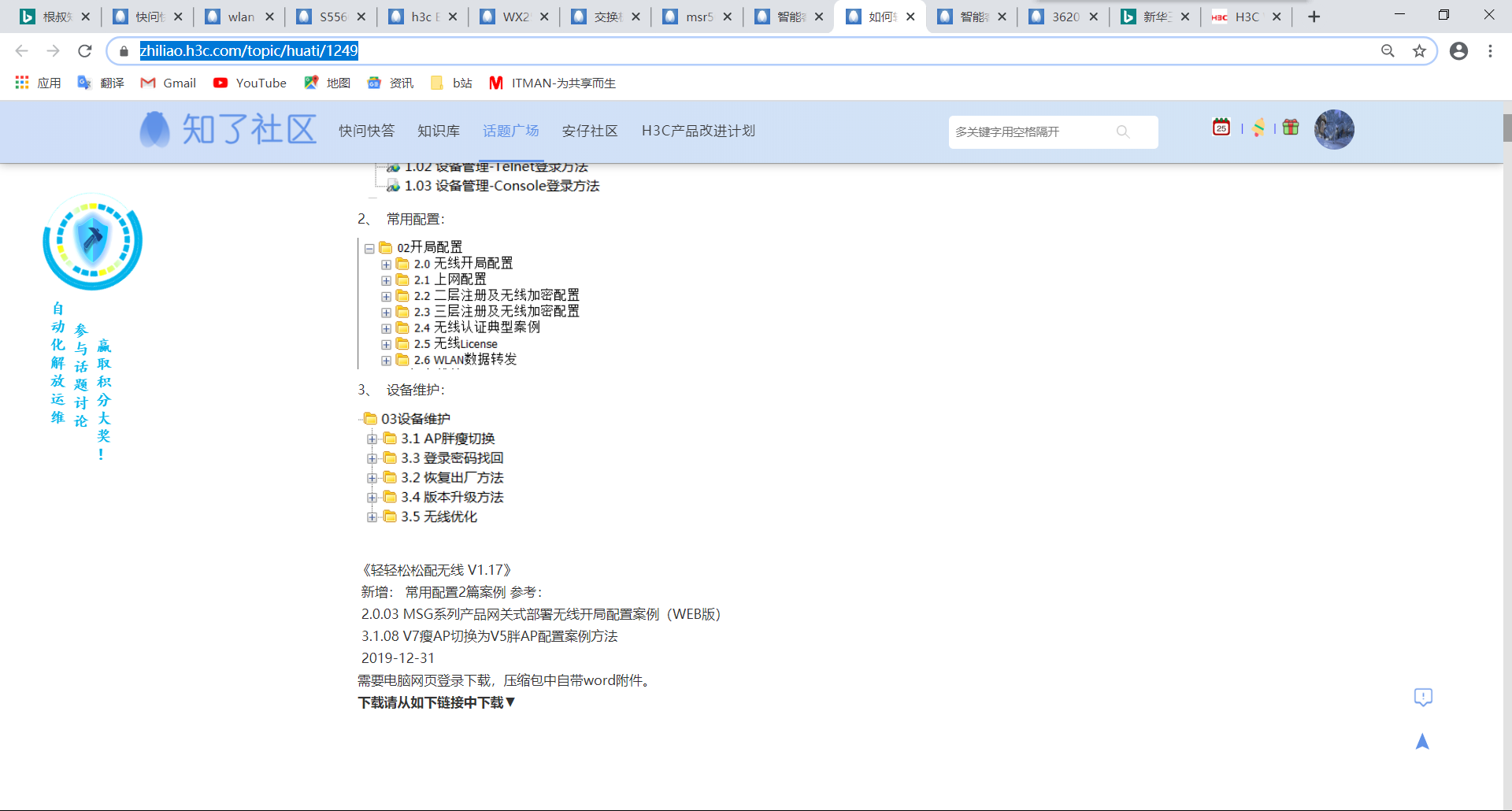Open the Gmail bookmark
Image resolution: width=1512 pixels, height=811 pixels.
[x=169, y=83]
